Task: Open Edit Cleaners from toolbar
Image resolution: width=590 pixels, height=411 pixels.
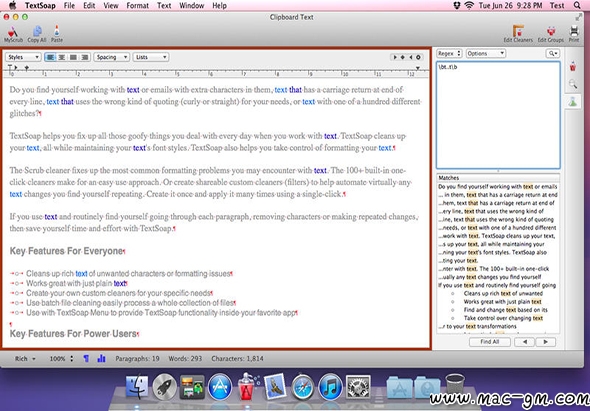Action: (x=518, y=34)
